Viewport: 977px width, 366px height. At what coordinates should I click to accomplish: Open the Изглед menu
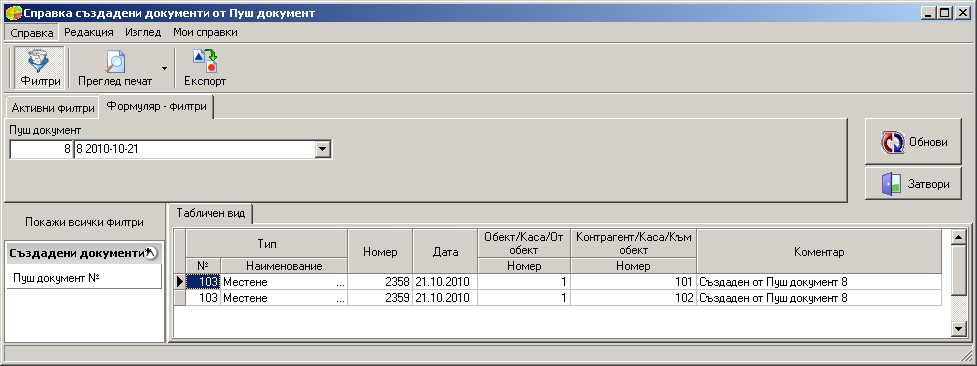click(x=143, y=32)
